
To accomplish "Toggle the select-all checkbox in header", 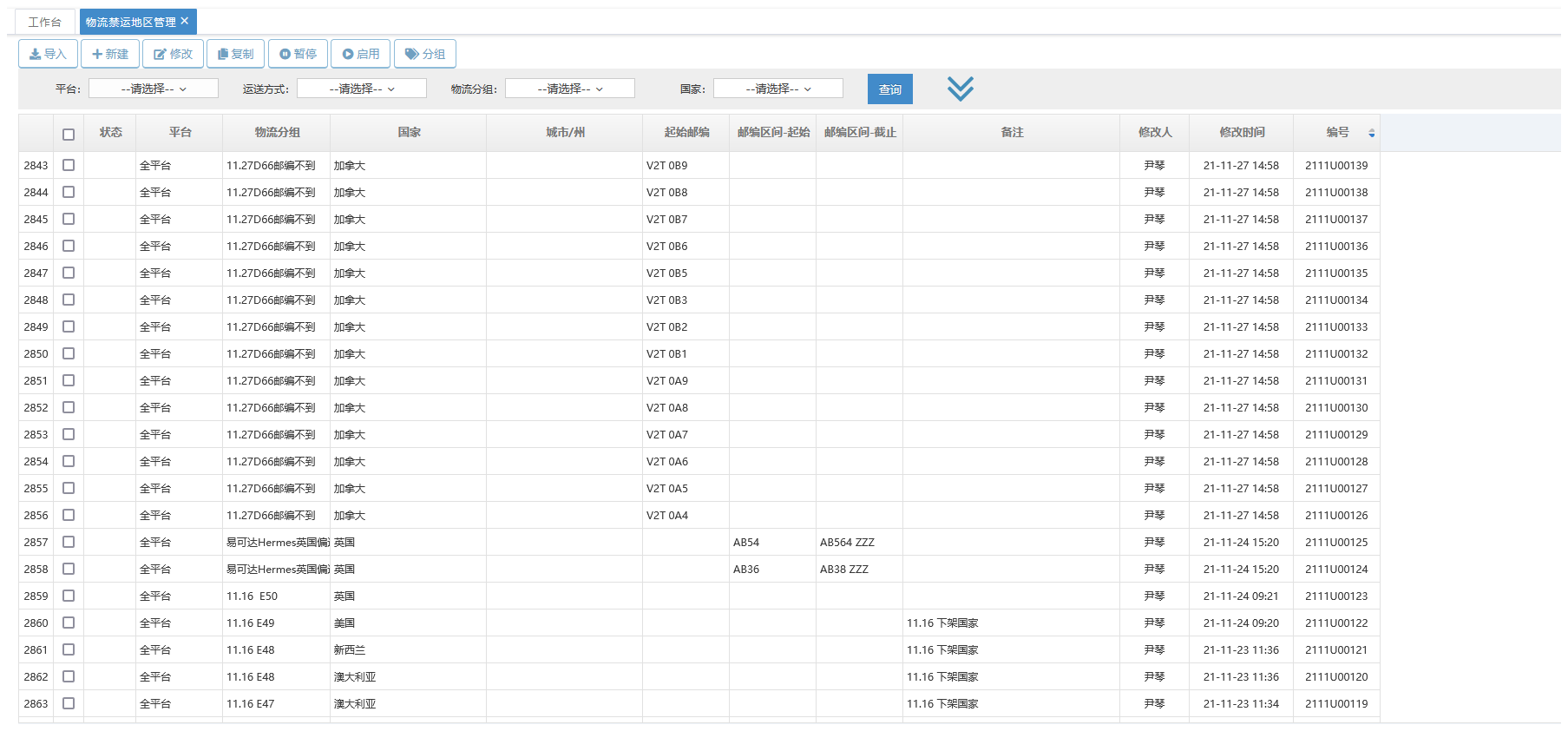I will 69,134.
